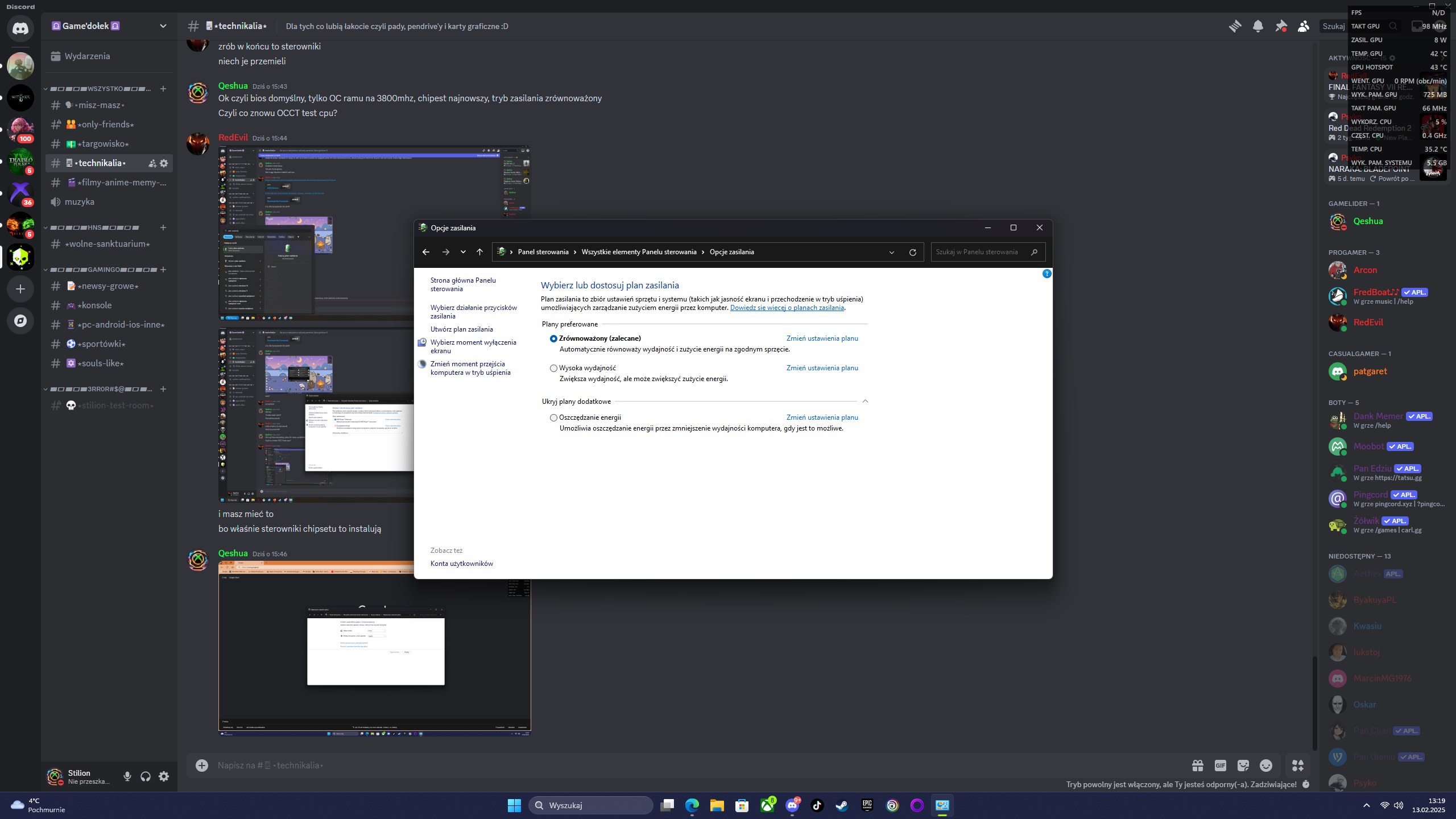
Task: Open the threads icon in the header
Action: 1235,26
